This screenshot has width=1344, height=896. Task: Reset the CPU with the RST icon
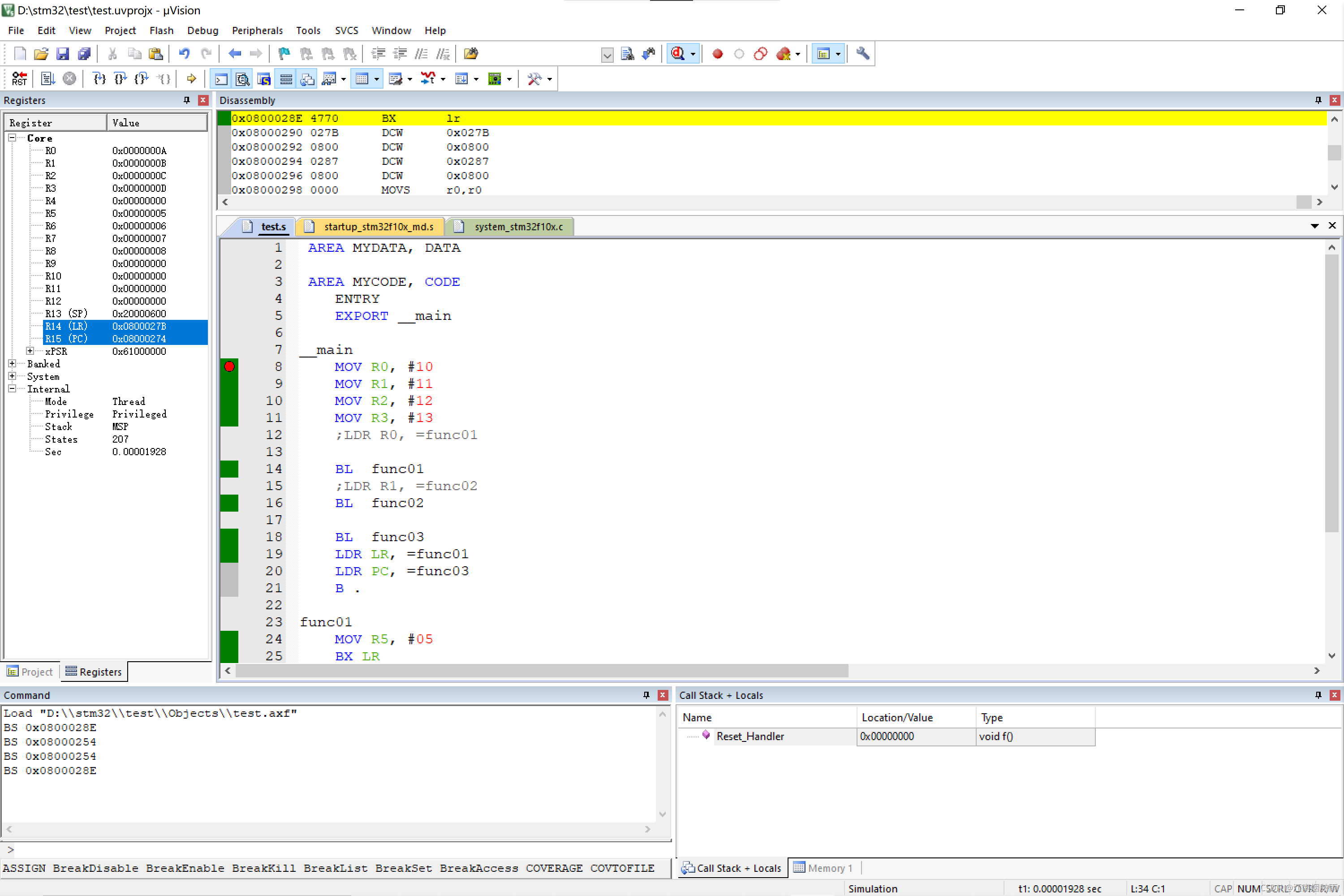click(x=19, y=79)
